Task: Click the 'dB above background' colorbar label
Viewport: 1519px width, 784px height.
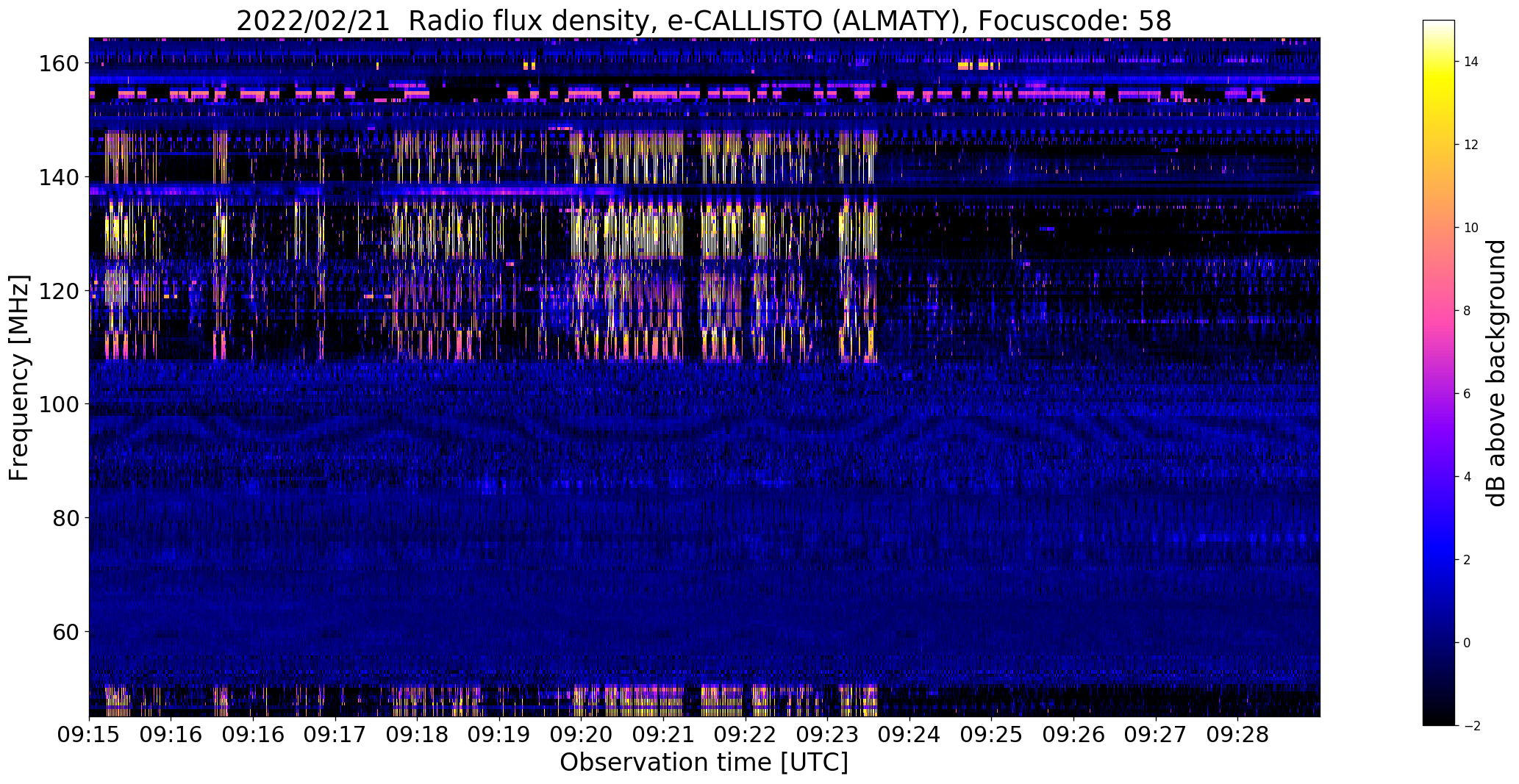Action: coord(1496,373)
